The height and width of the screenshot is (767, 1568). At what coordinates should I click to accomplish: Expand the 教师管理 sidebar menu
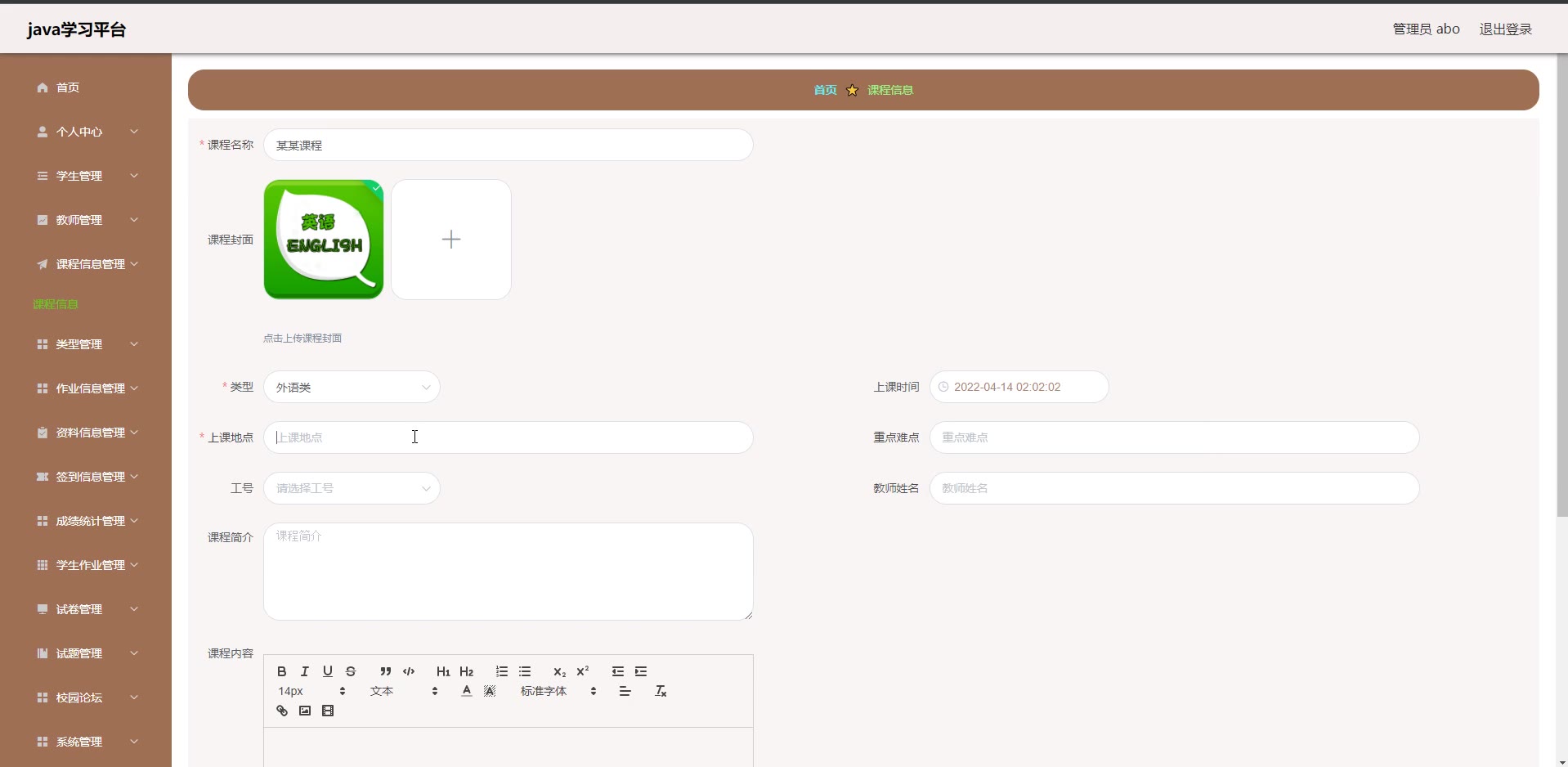coord(86,220)
